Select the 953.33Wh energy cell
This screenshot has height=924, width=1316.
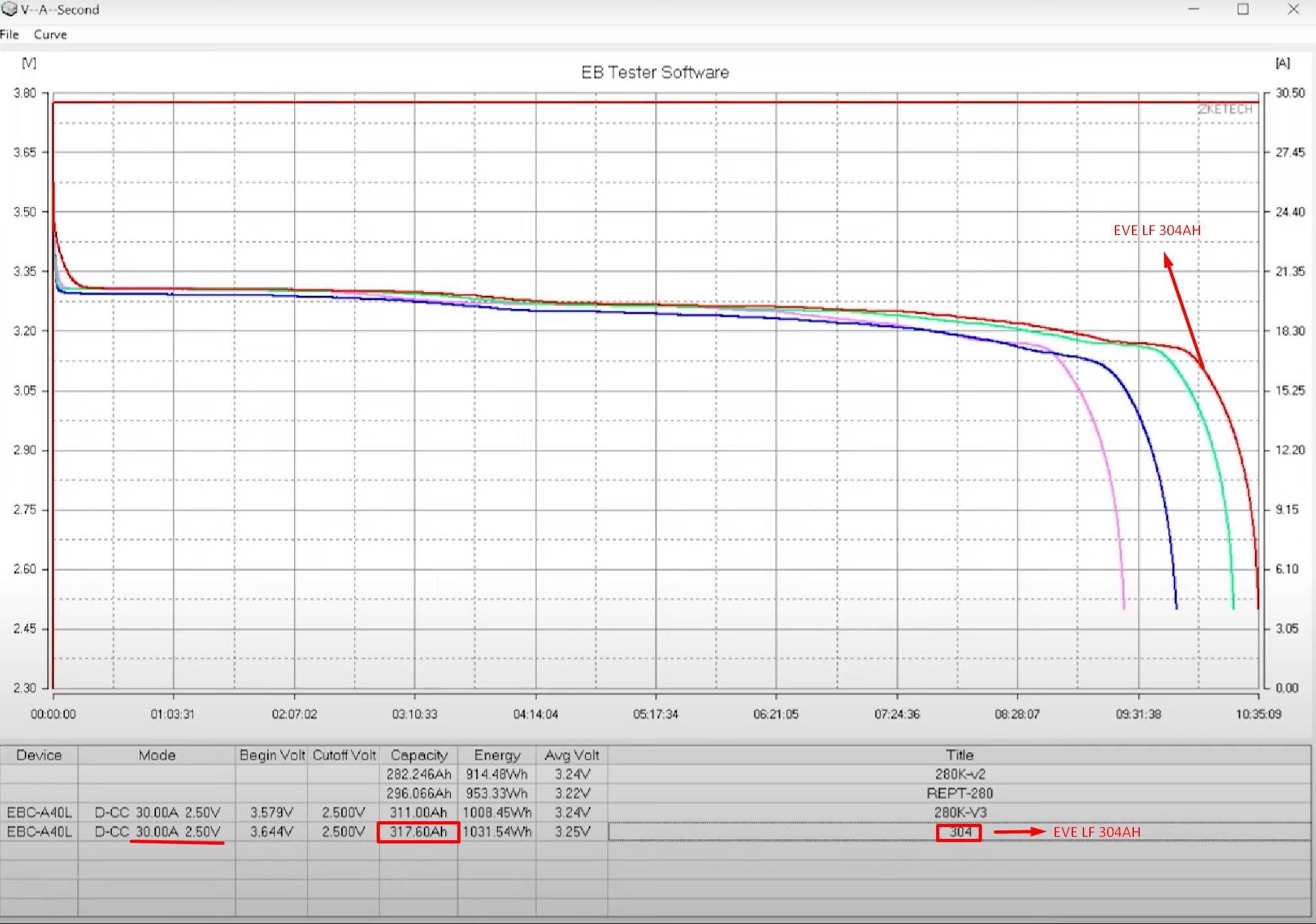(x=497, y=793)
